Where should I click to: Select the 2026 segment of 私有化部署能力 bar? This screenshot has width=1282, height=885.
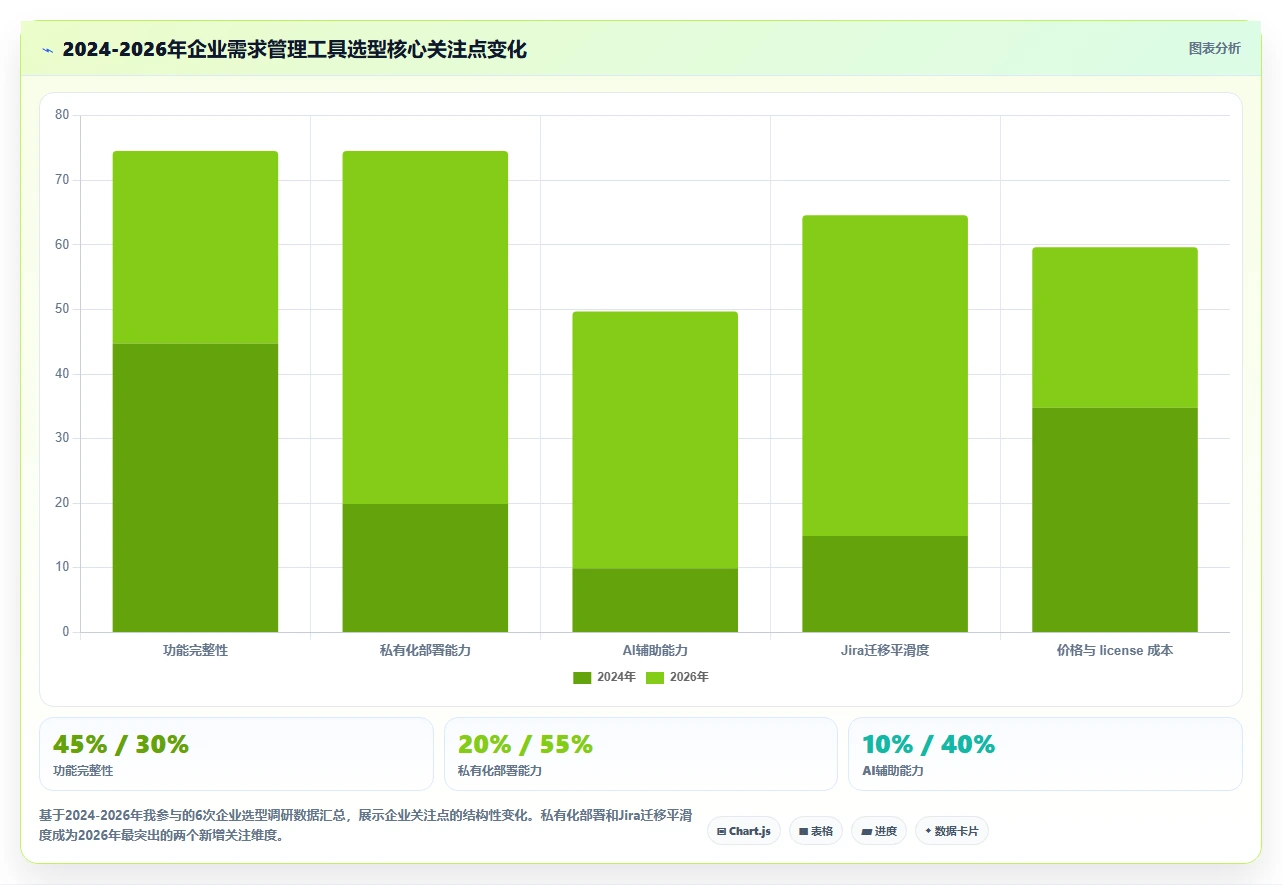pyautogui.click(x=425, y=327)
